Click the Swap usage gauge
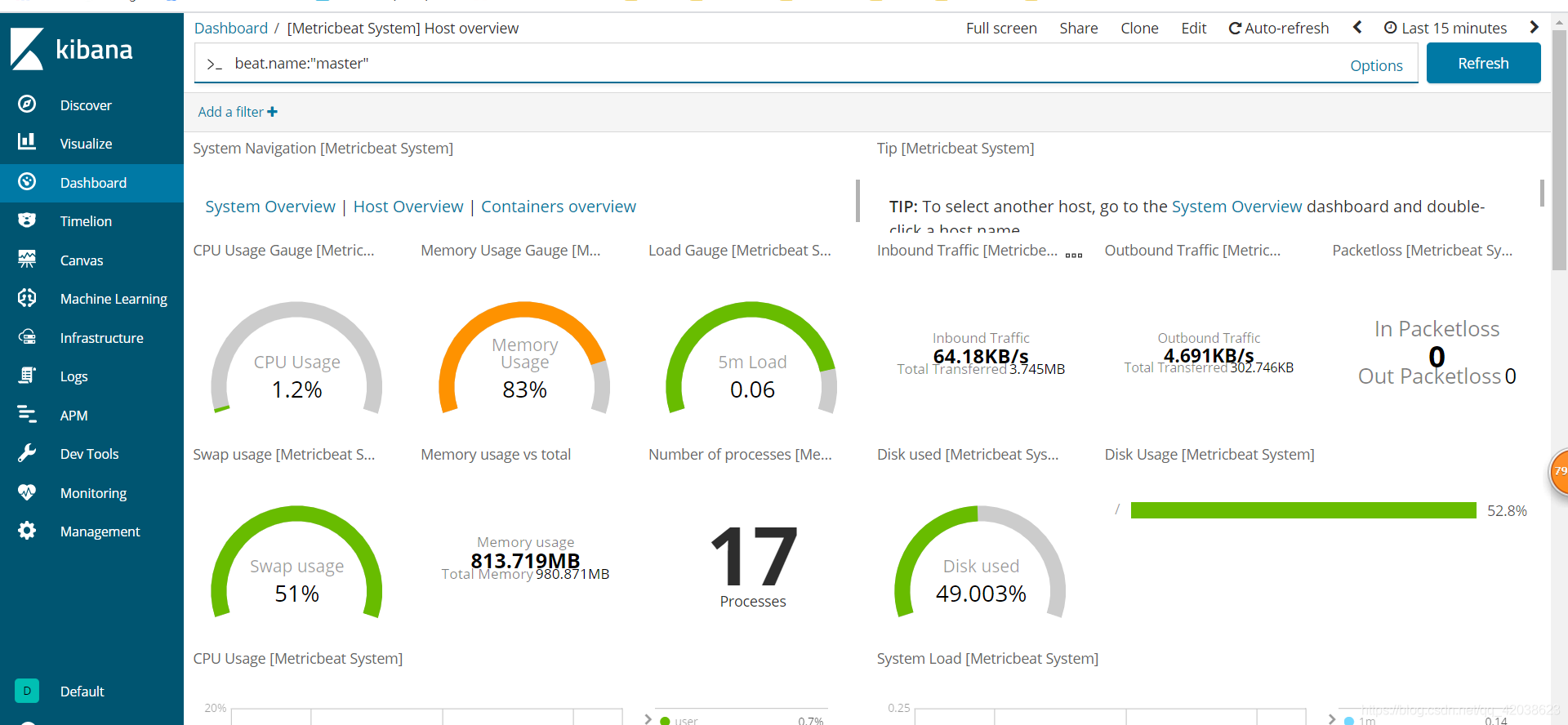 pyautogui.click(x=296, y=562)
